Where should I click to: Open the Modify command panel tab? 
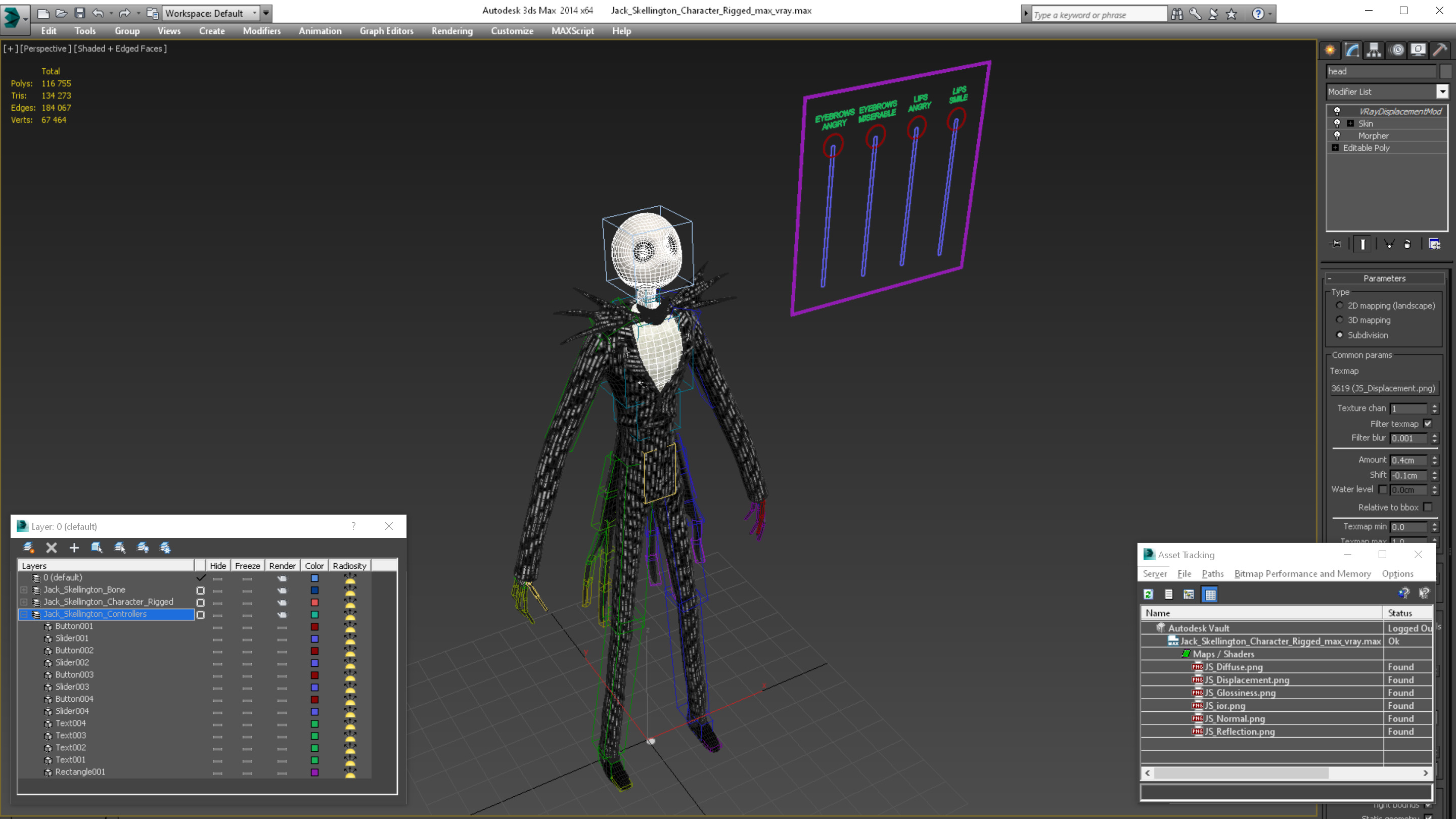click(1352, 50)
